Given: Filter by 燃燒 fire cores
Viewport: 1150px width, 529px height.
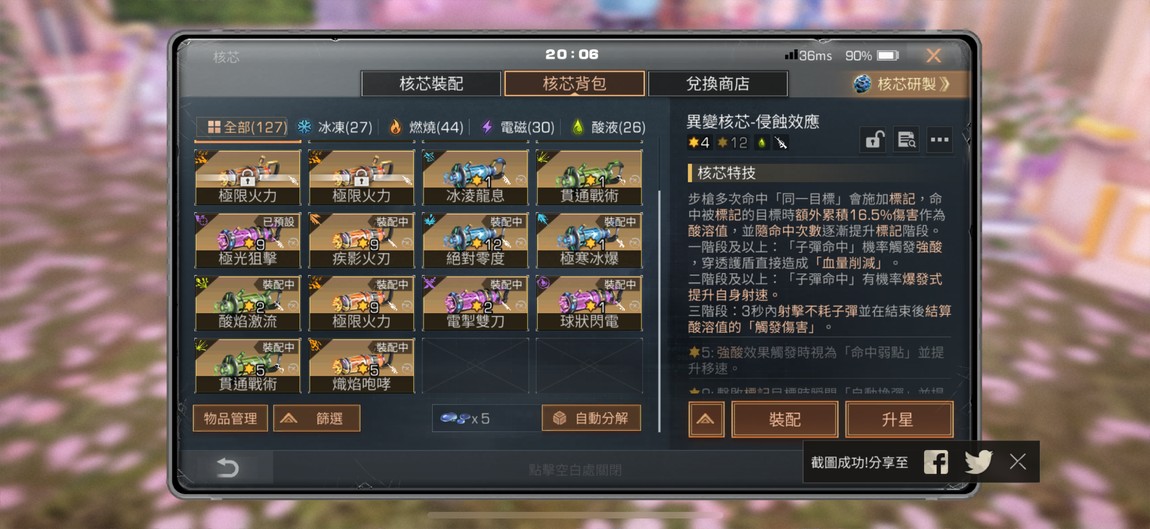Looking at the screenshot, I should (426, 127).
